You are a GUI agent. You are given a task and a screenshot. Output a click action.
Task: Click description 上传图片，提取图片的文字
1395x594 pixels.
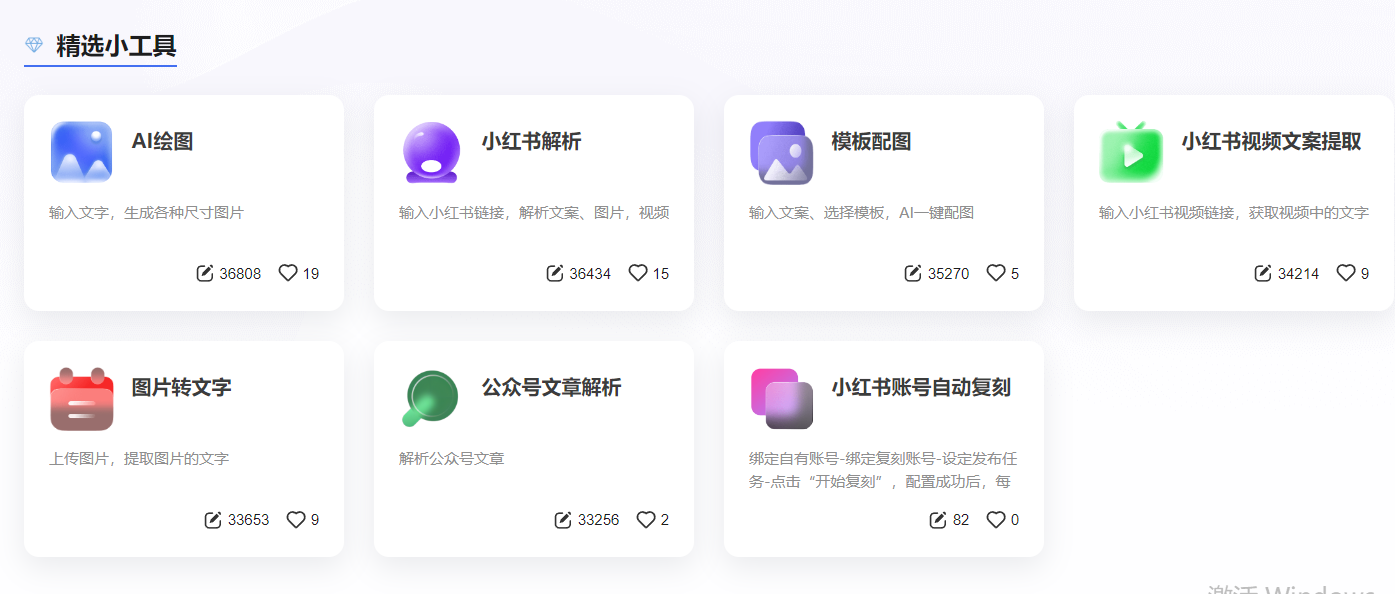point(139,459)
